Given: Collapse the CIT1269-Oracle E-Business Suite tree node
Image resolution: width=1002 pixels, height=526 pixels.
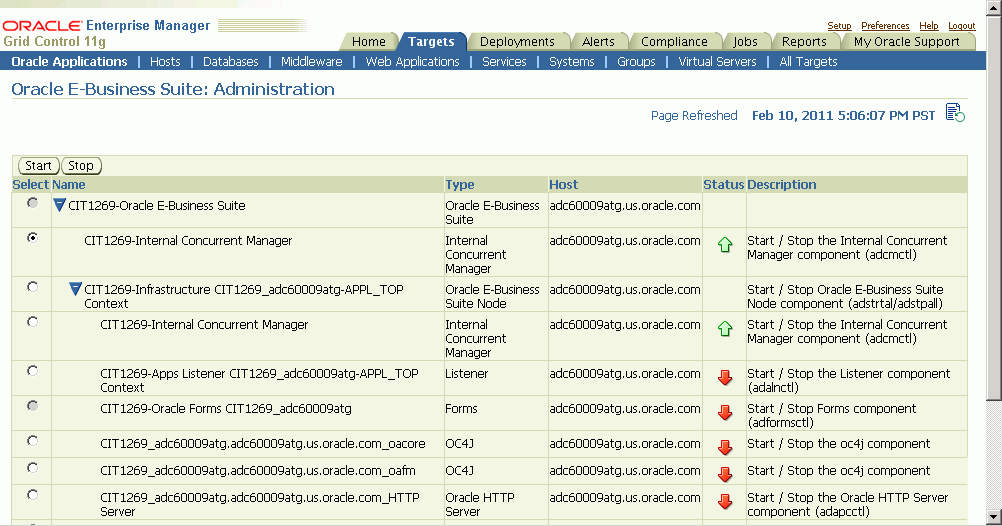Looking at the screenshot, I should pos(59,205).
